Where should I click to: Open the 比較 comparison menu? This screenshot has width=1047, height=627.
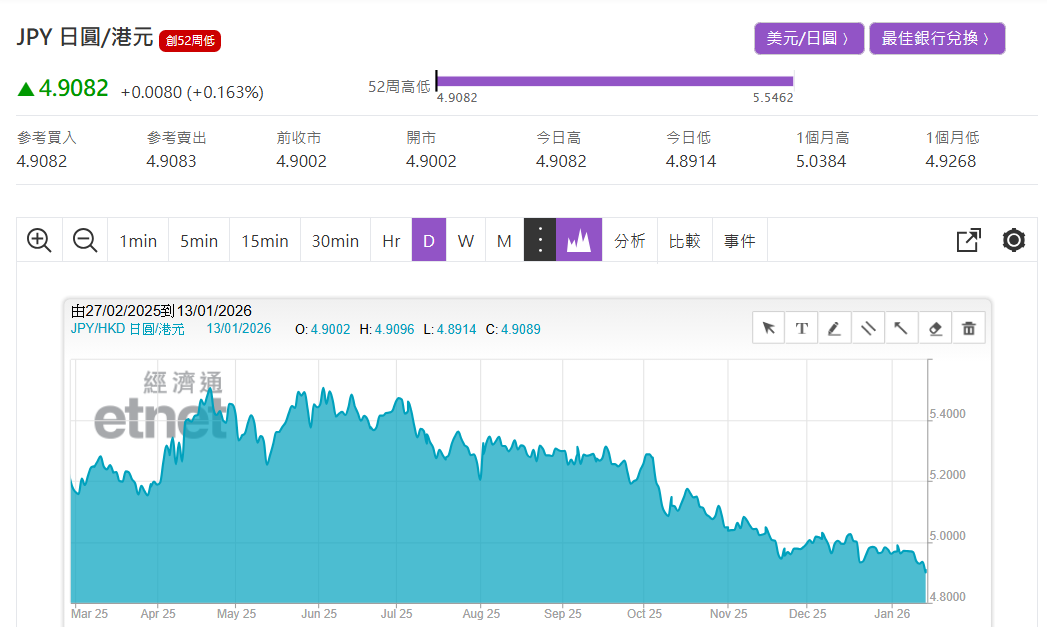685,240
